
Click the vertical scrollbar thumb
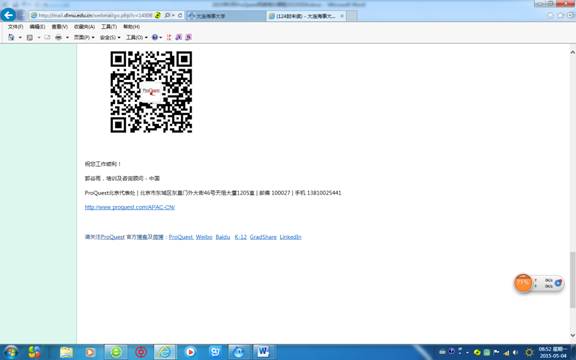(572, 280)
